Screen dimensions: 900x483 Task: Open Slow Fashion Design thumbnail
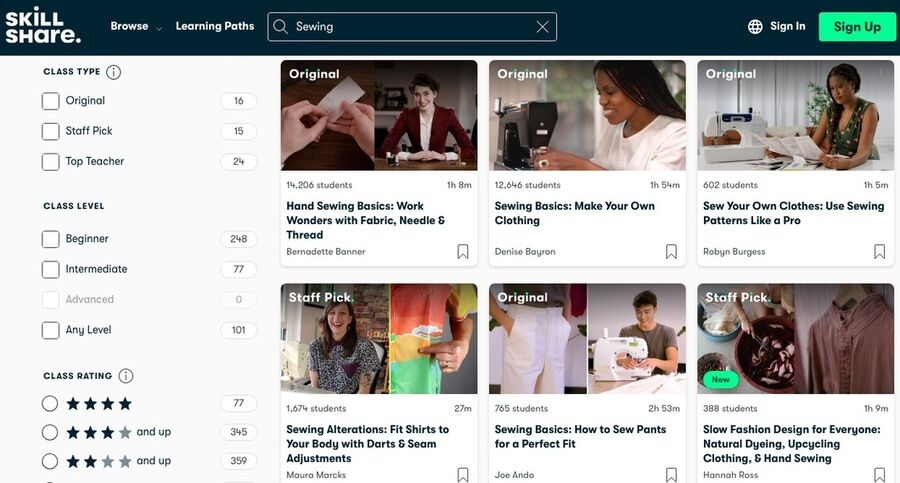796,339
